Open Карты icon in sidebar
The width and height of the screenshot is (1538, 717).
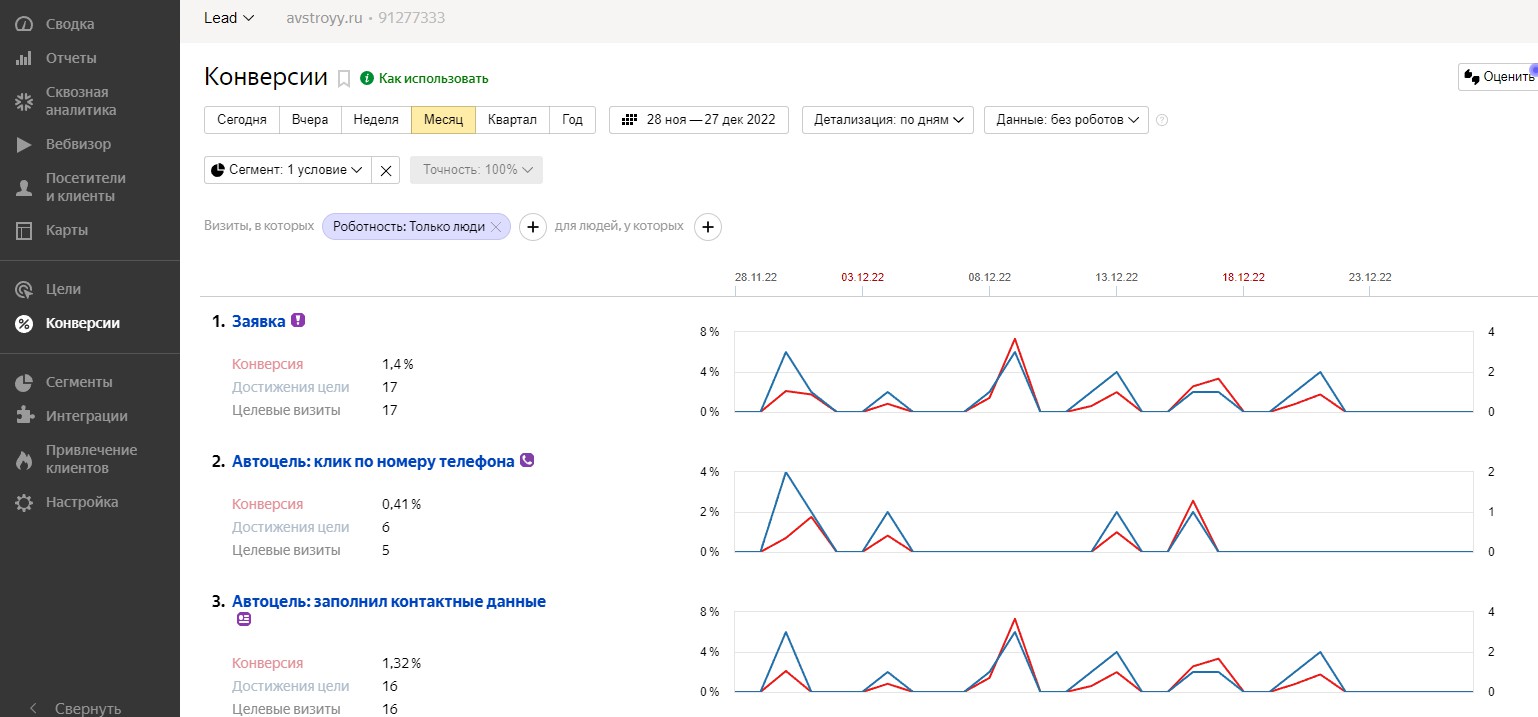(x=24, y=230)
